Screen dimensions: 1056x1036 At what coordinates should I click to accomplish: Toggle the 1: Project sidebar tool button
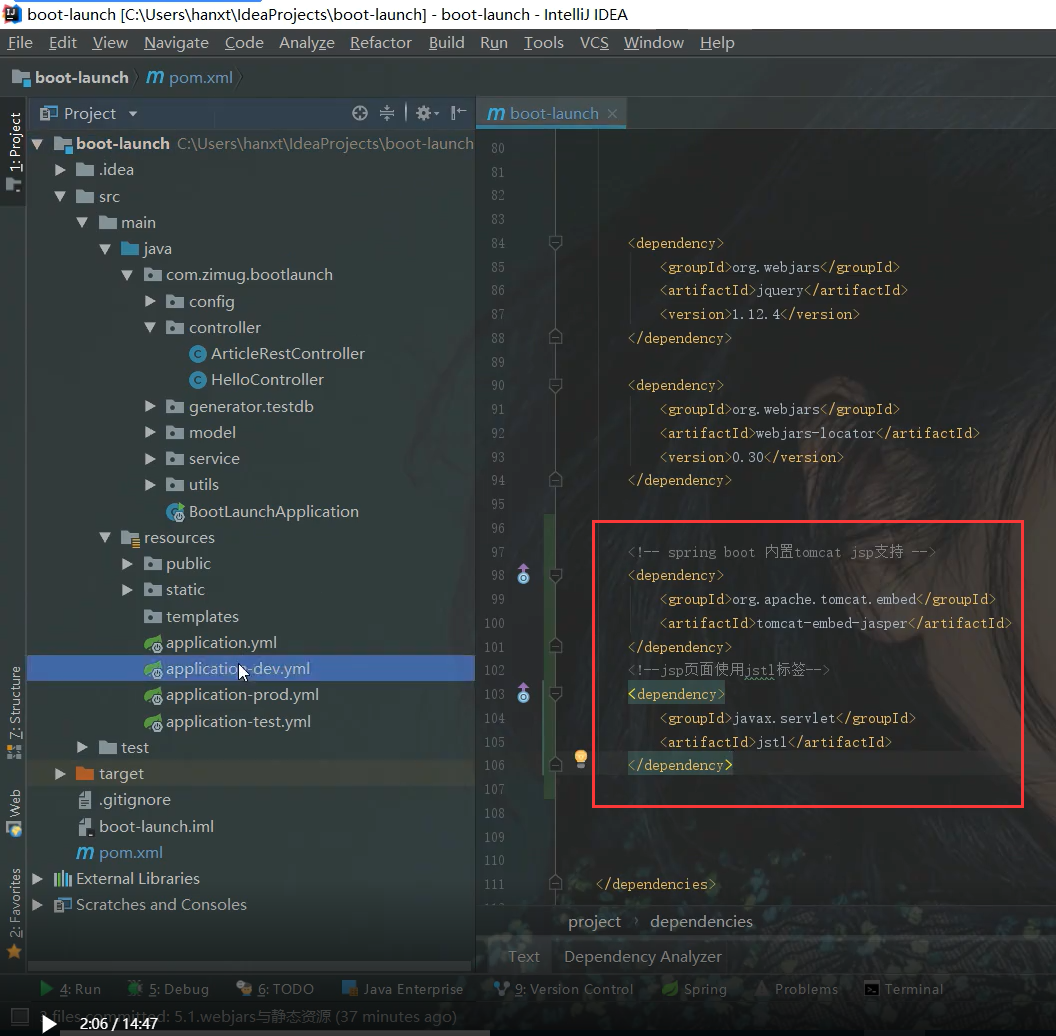pos(14,151)
